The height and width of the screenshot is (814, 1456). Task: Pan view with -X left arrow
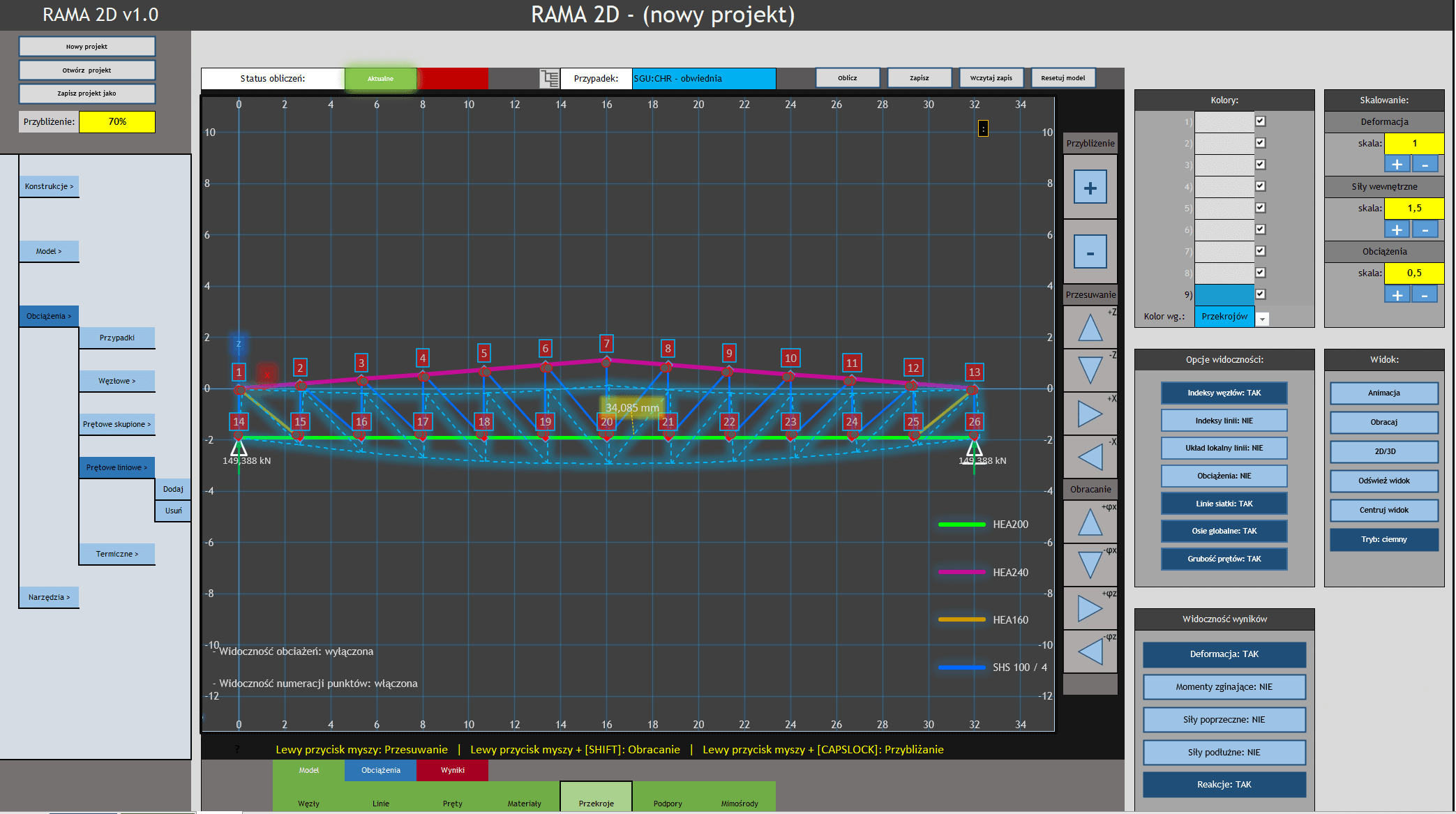(x=1090, y=457)
